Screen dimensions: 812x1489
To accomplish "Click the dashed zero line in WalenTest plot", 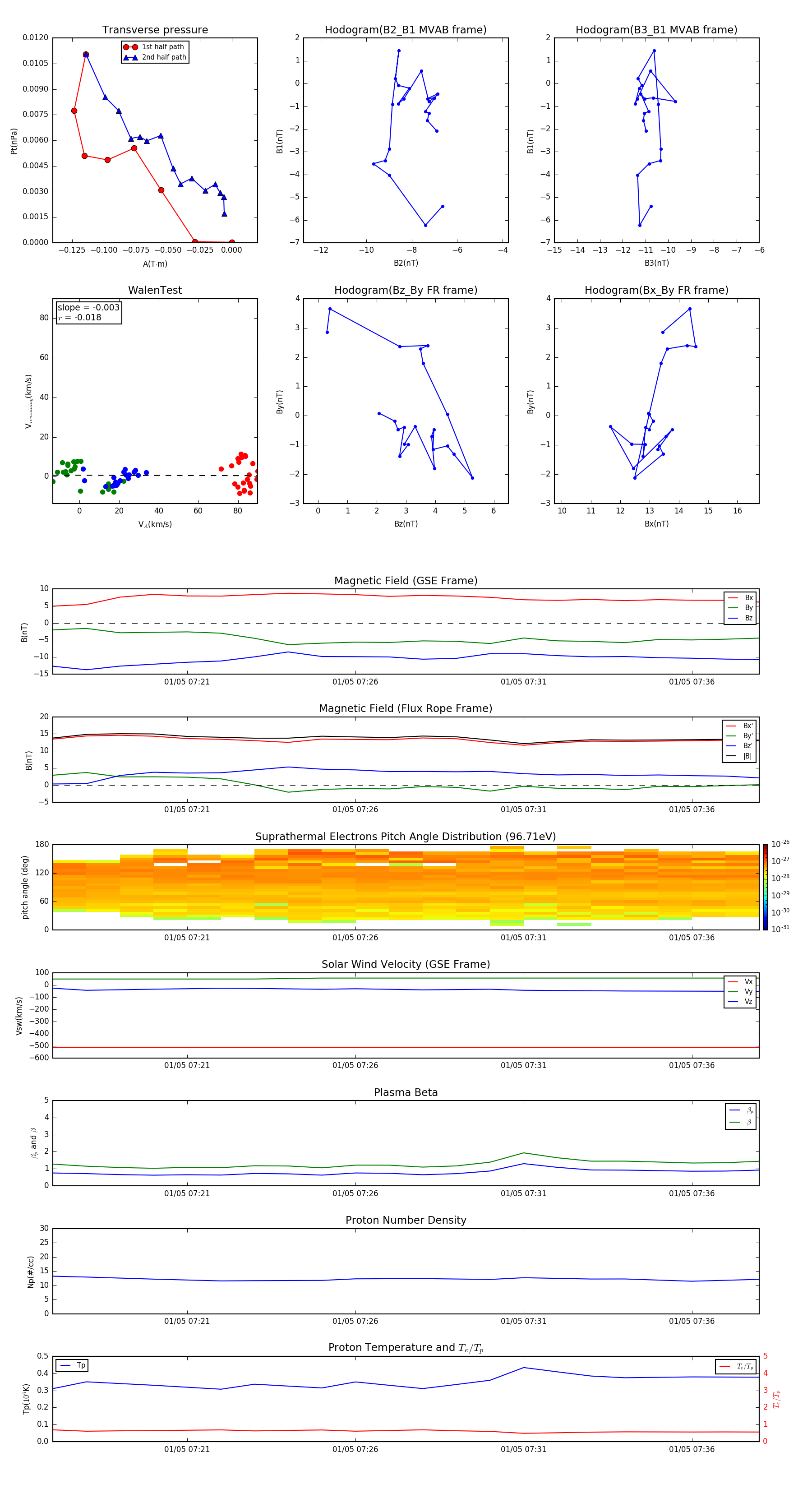I will [155, 476].
